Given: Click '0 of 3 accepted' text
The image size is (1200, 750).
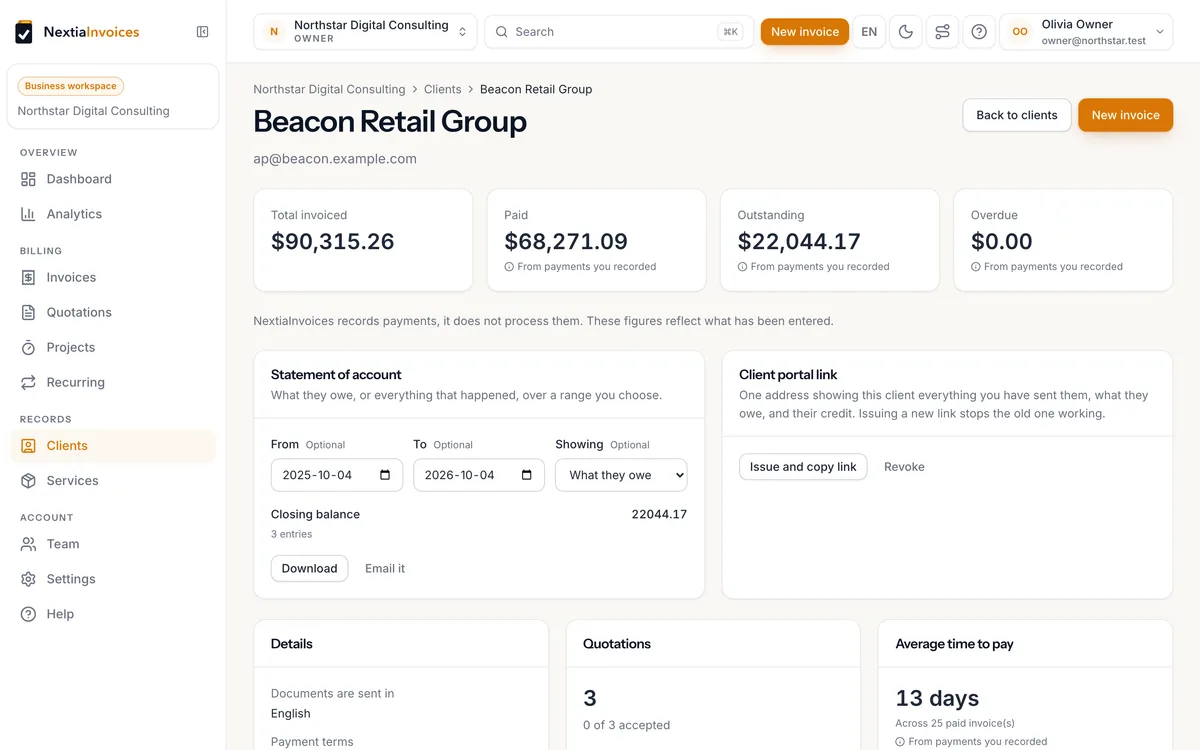Looking at the screenshot, I should click(x=627, y=725).
